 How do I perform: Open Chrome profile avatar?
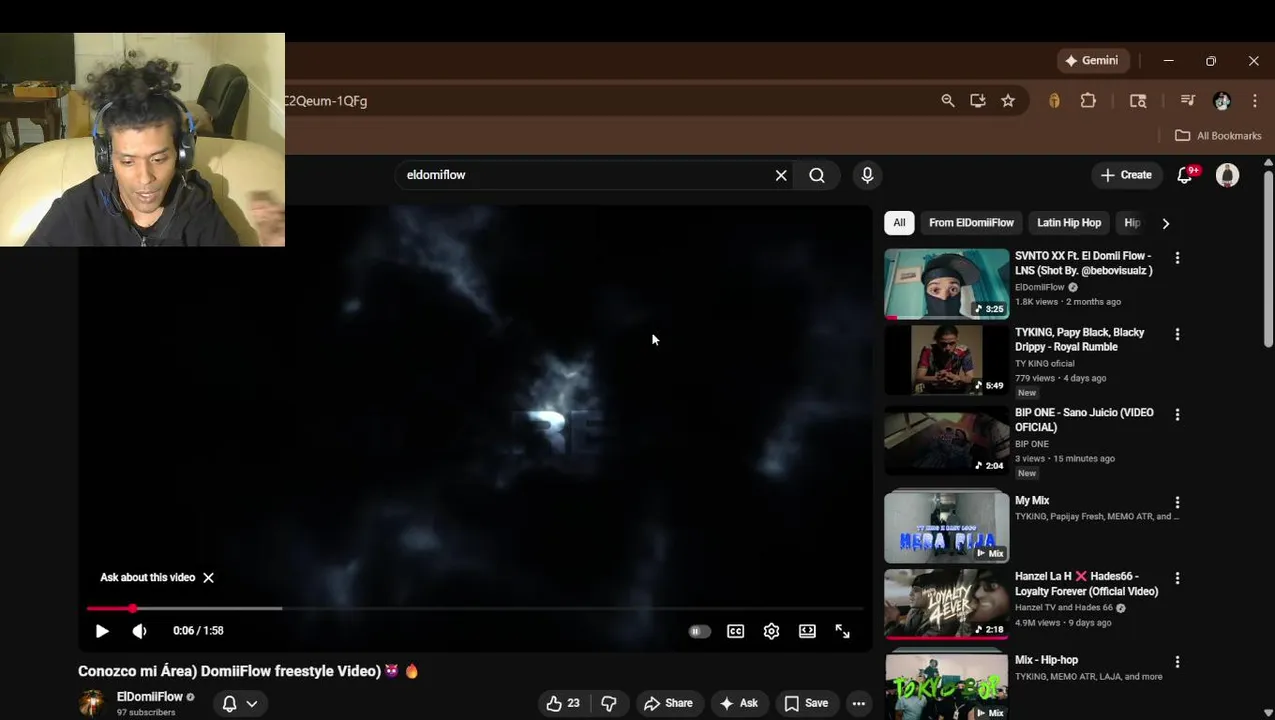coord(1222,101)
